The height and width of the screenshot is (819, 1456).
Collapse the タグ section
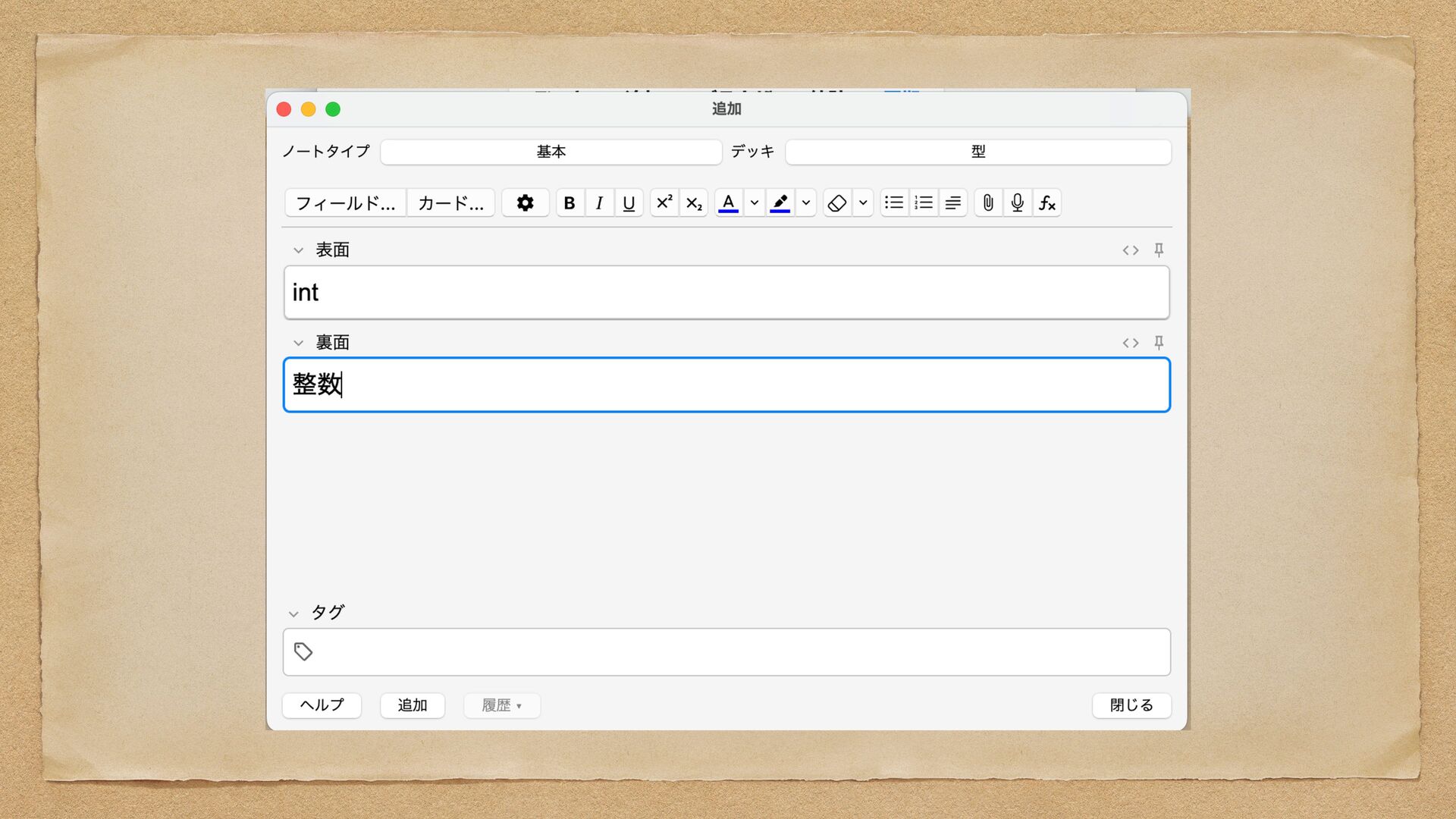click(x=293, y=613)
